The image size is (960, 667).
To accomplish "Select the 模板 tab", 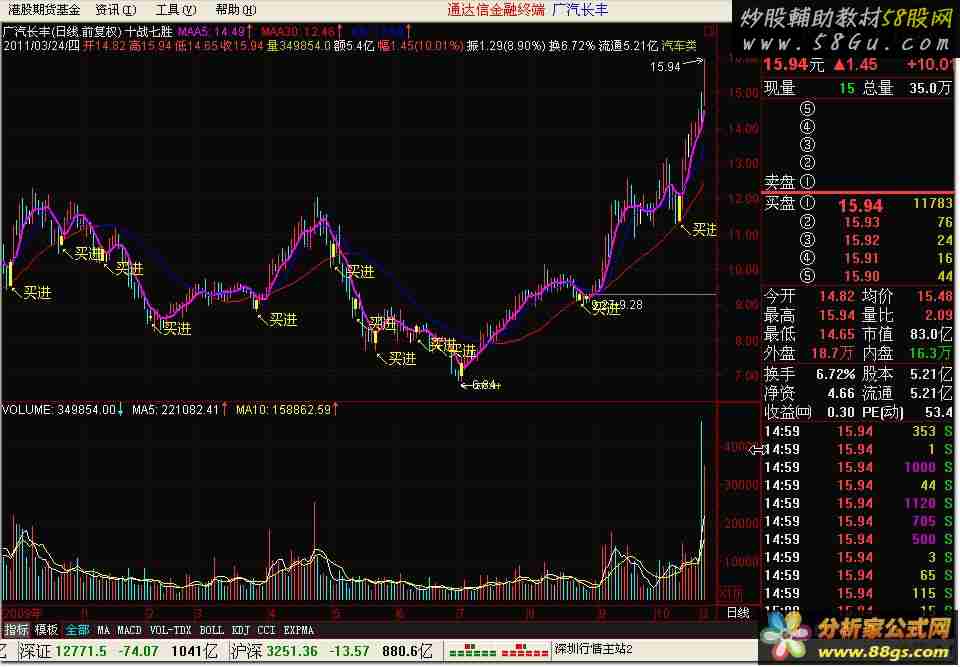I will [x=46, y=630].
